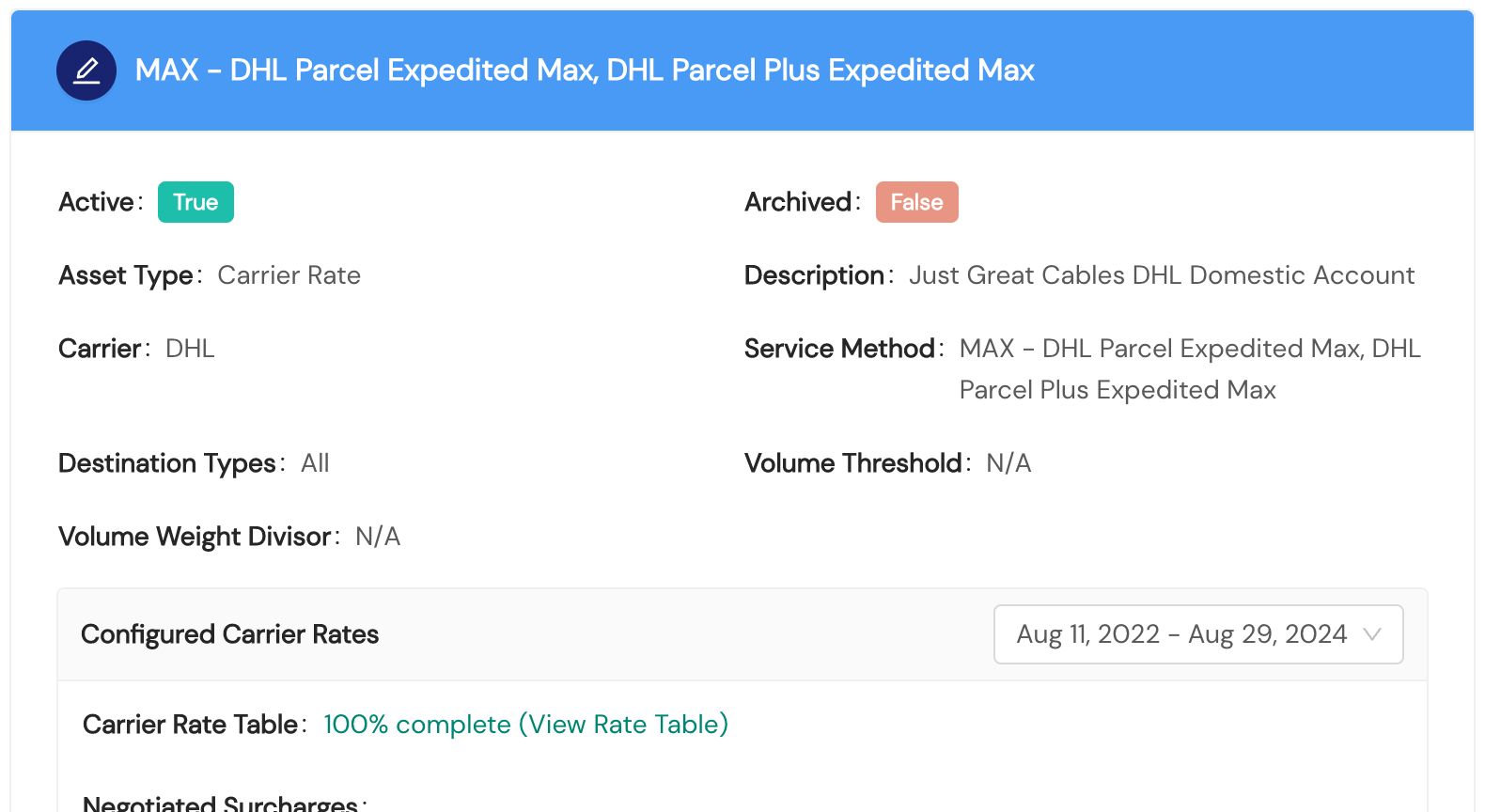The image size is (1485, 812).
Task: Toggle the Active status badge showing True
Action: tap(195, 201)
